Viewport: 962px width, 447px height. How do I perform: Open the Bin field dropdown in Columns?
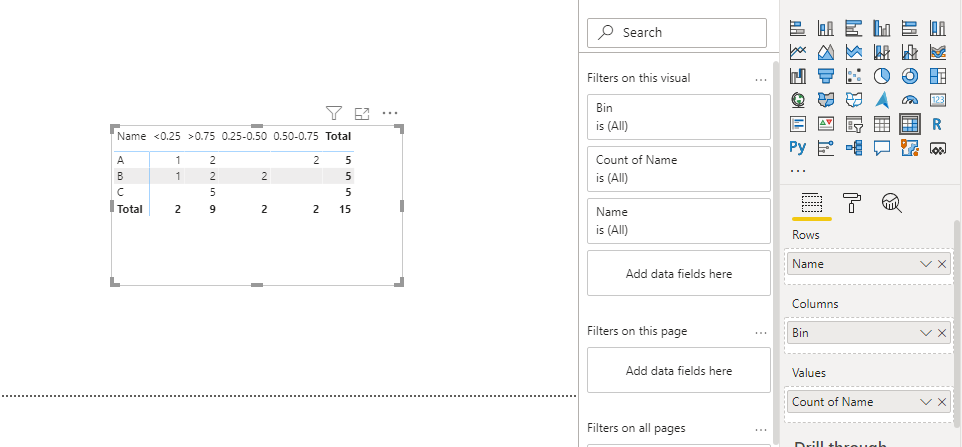[x=926, y=333]
